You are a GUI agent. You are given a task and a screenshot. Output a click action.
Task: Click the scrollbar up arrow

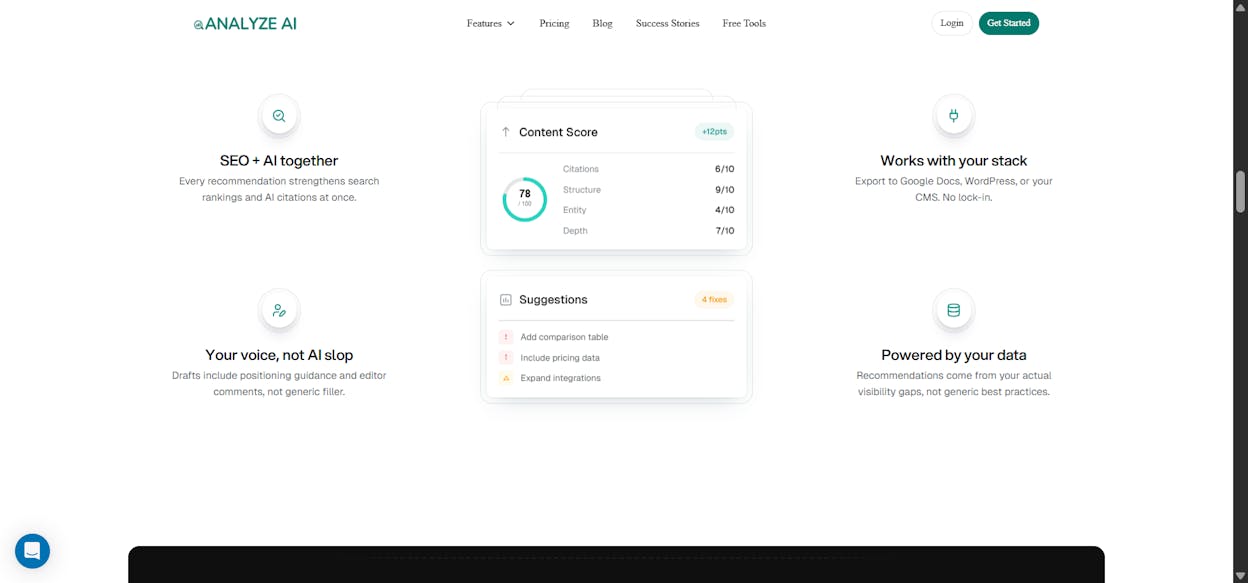pos(1240,6)
